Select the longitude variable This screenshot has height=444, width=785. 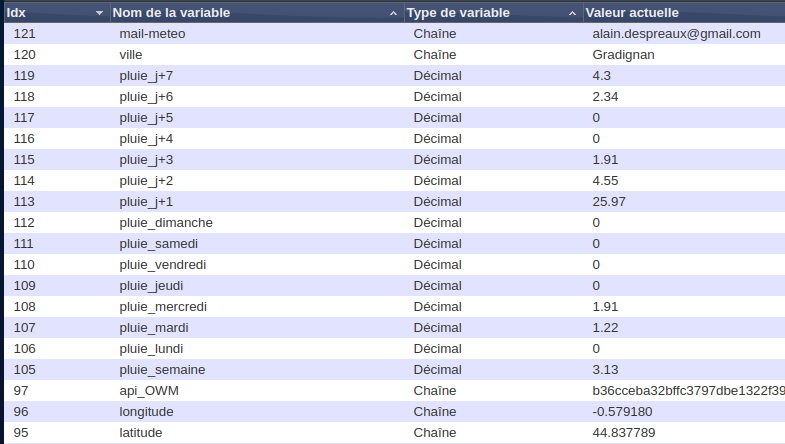146,411
